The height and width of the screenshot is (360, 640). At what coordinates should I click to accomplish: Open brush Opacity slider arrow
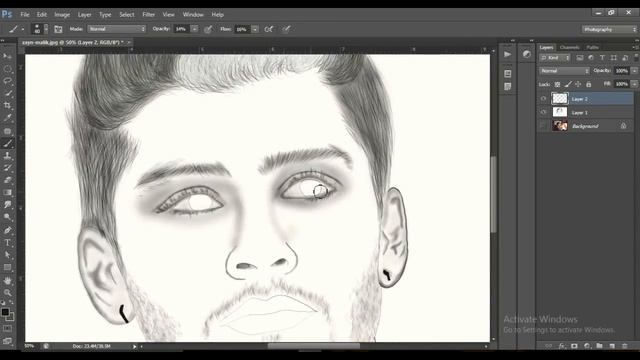point(195,29)
